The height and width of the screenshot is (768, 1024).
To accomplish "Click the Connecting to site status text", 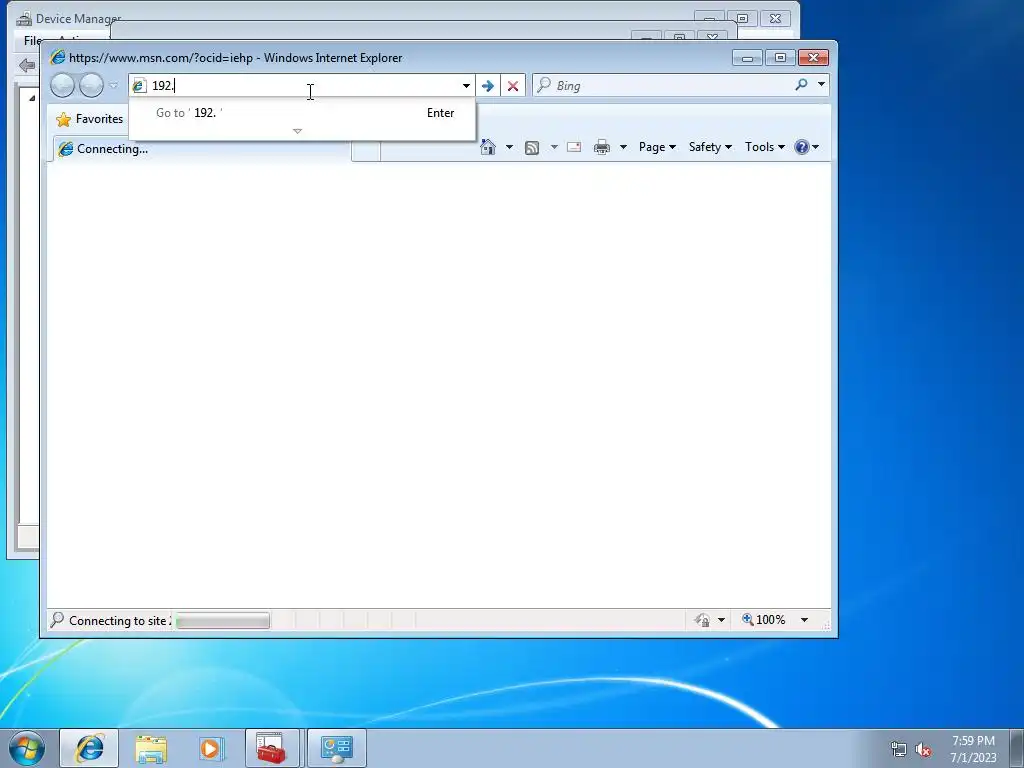I will pyautogui.click(x=120, y=620).
